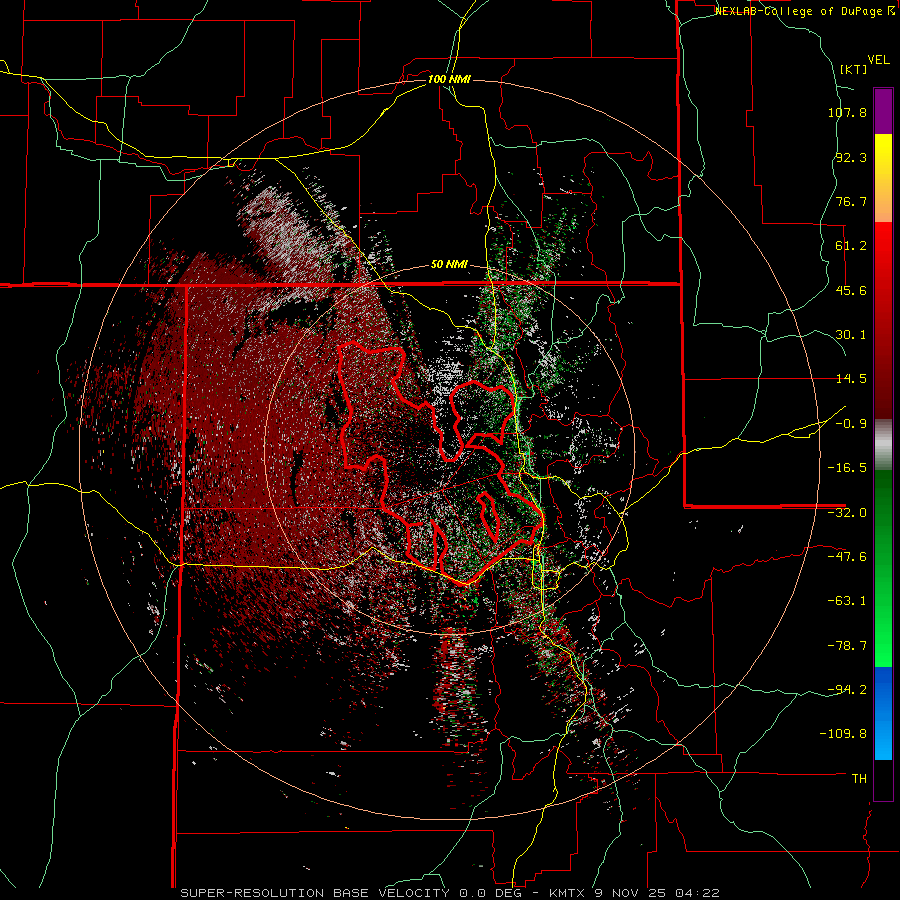Screen dimensions: 900x900
Task: Click the 50 NMI range ring label
Action: coord(449,265)
